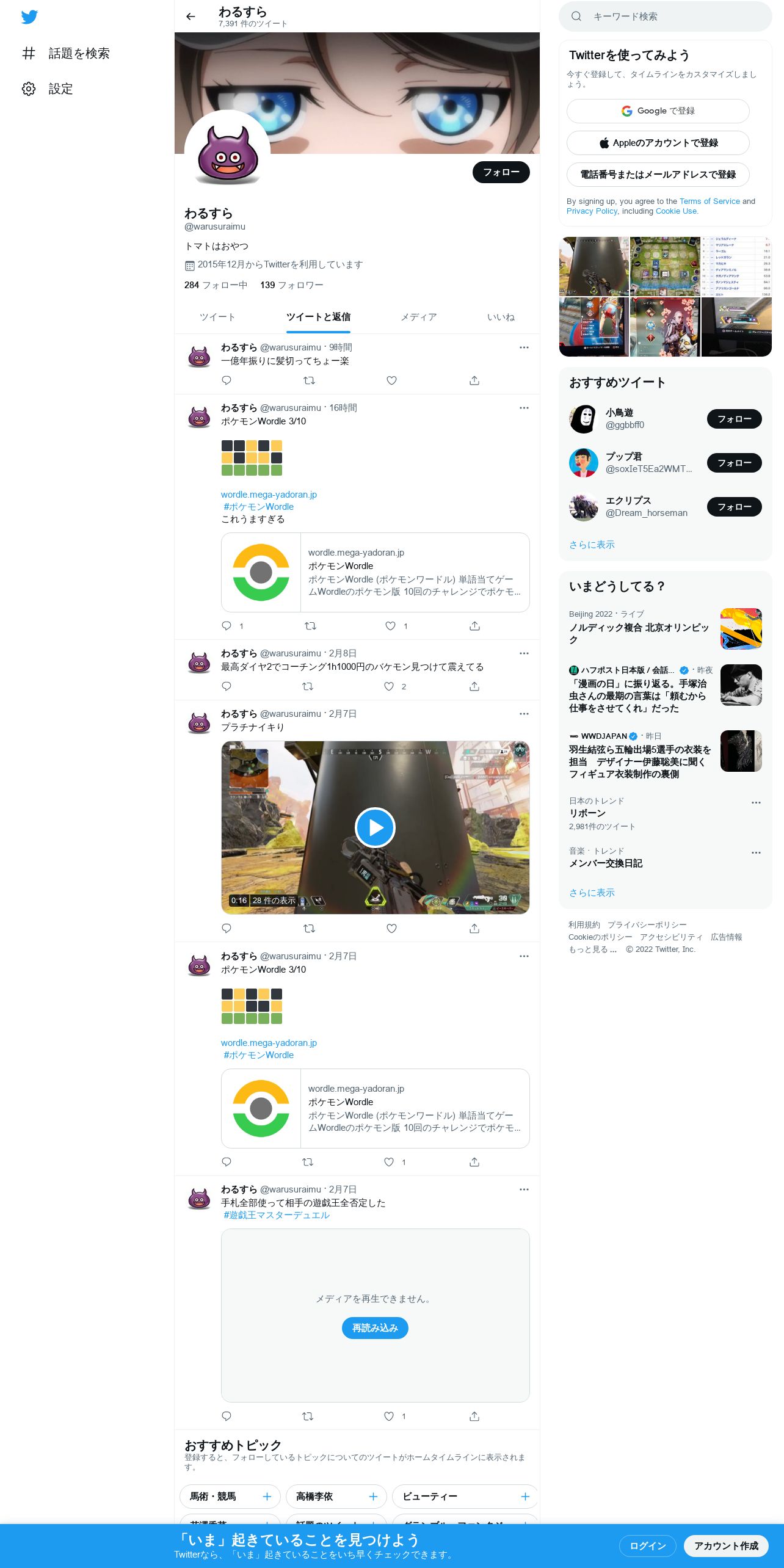Retweet the プラチナイキり tweet
Image resolution: width=784 pixels, height=1568 pixels.
click(309, 928)
